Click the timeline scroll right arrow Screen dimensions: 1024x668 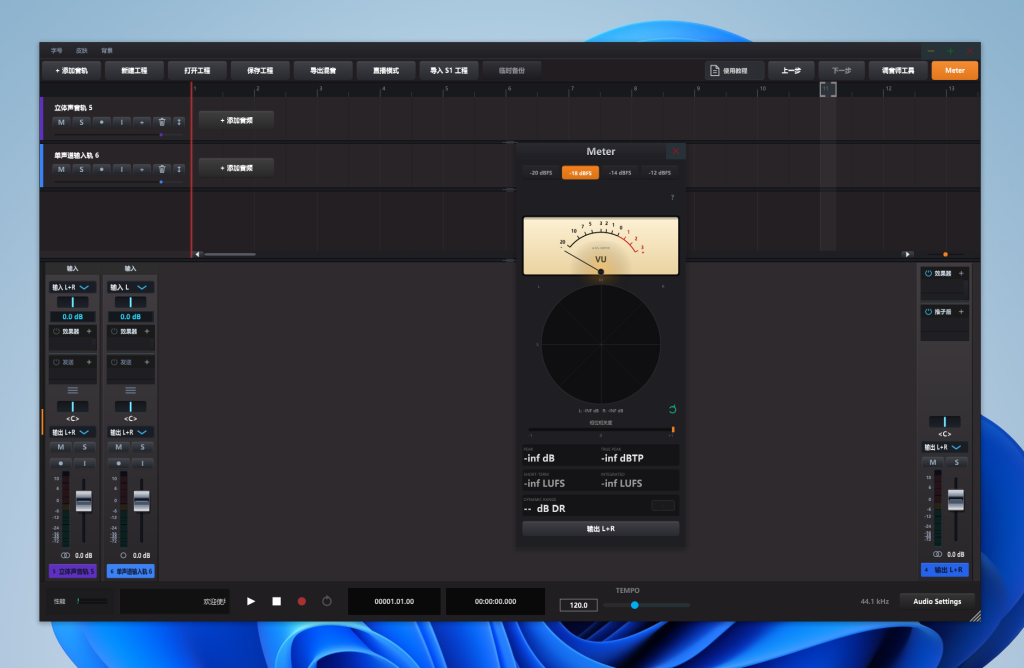coord(907,254)
